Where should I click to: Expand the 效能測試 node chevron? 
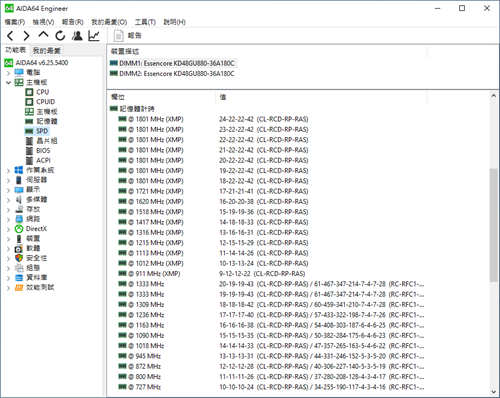(9, 288)
